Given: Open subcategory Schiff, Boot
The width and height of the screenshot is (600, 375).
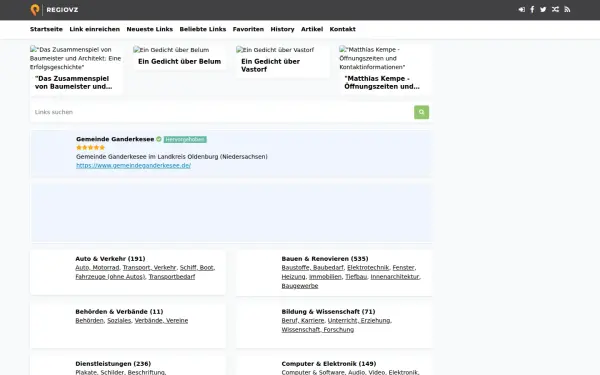Looking at the screenshot, I should tap(197, 267).
